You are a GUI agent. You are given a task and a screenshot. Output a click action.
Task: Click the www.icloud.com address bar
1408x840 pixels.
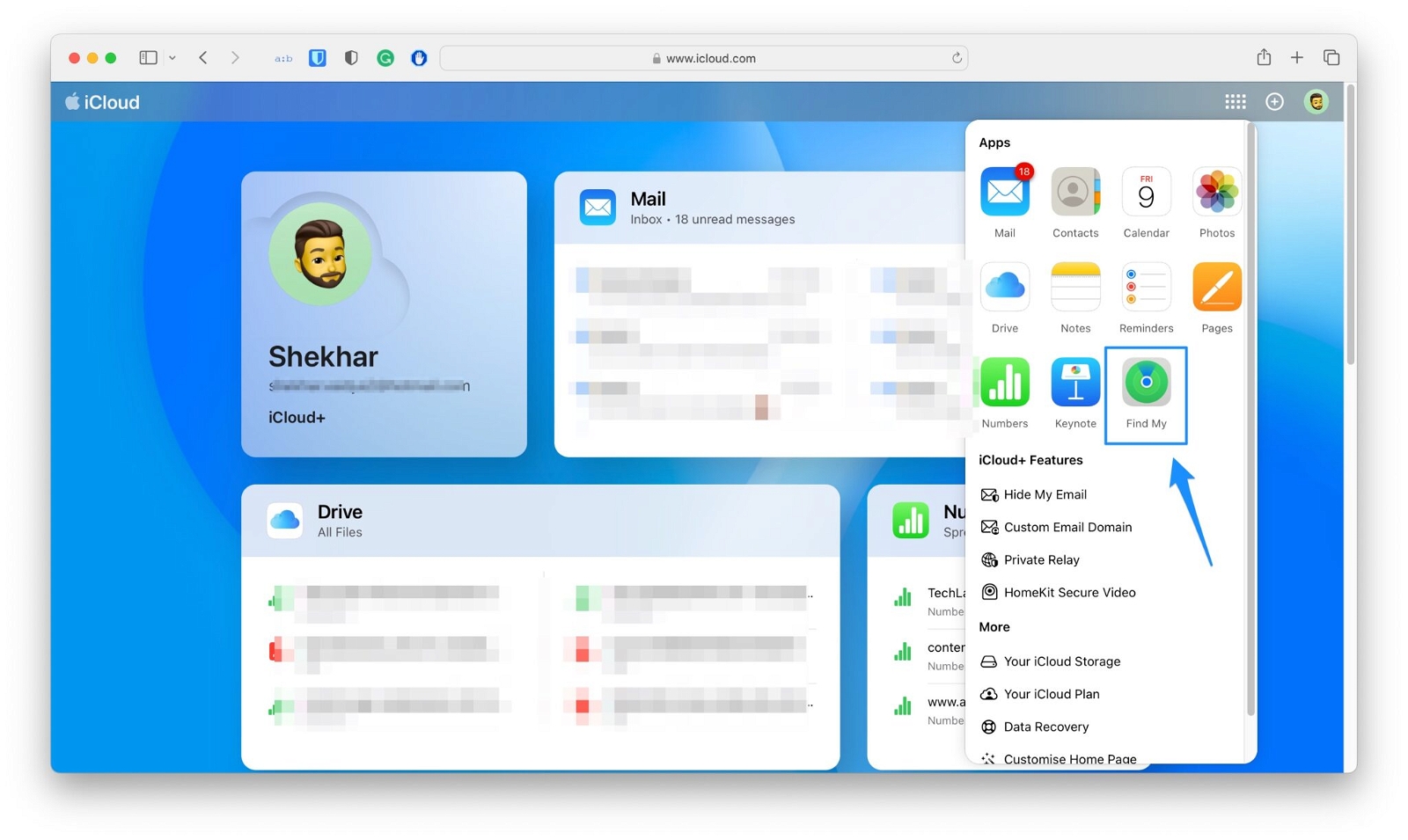(703, 58)
